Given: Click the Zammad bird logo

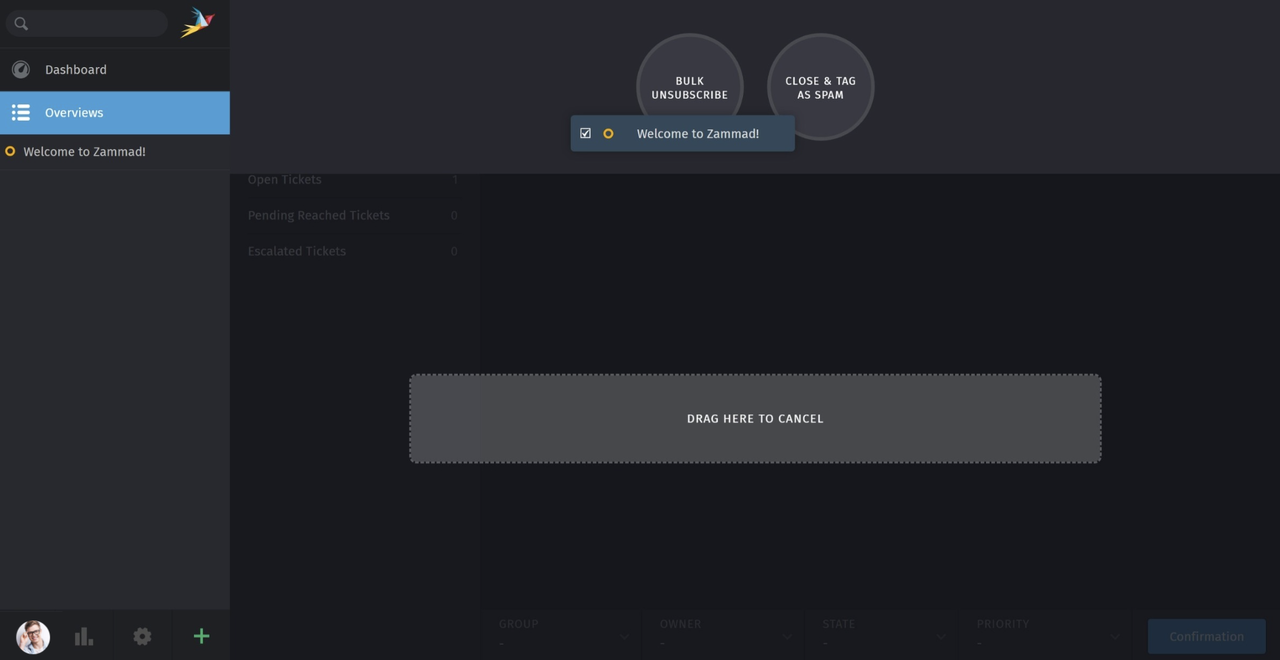Looking at the screenshot, I should pos(197,21).
